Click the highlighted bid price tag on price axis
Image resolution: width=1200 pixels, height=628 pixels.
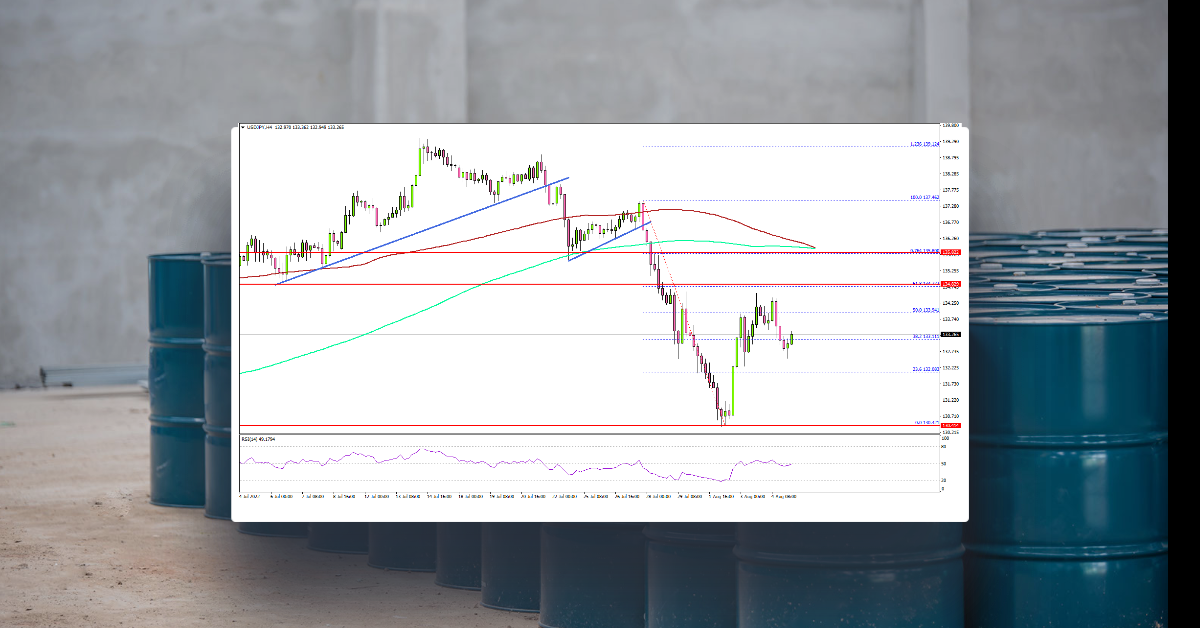click(x=948, y=335)
